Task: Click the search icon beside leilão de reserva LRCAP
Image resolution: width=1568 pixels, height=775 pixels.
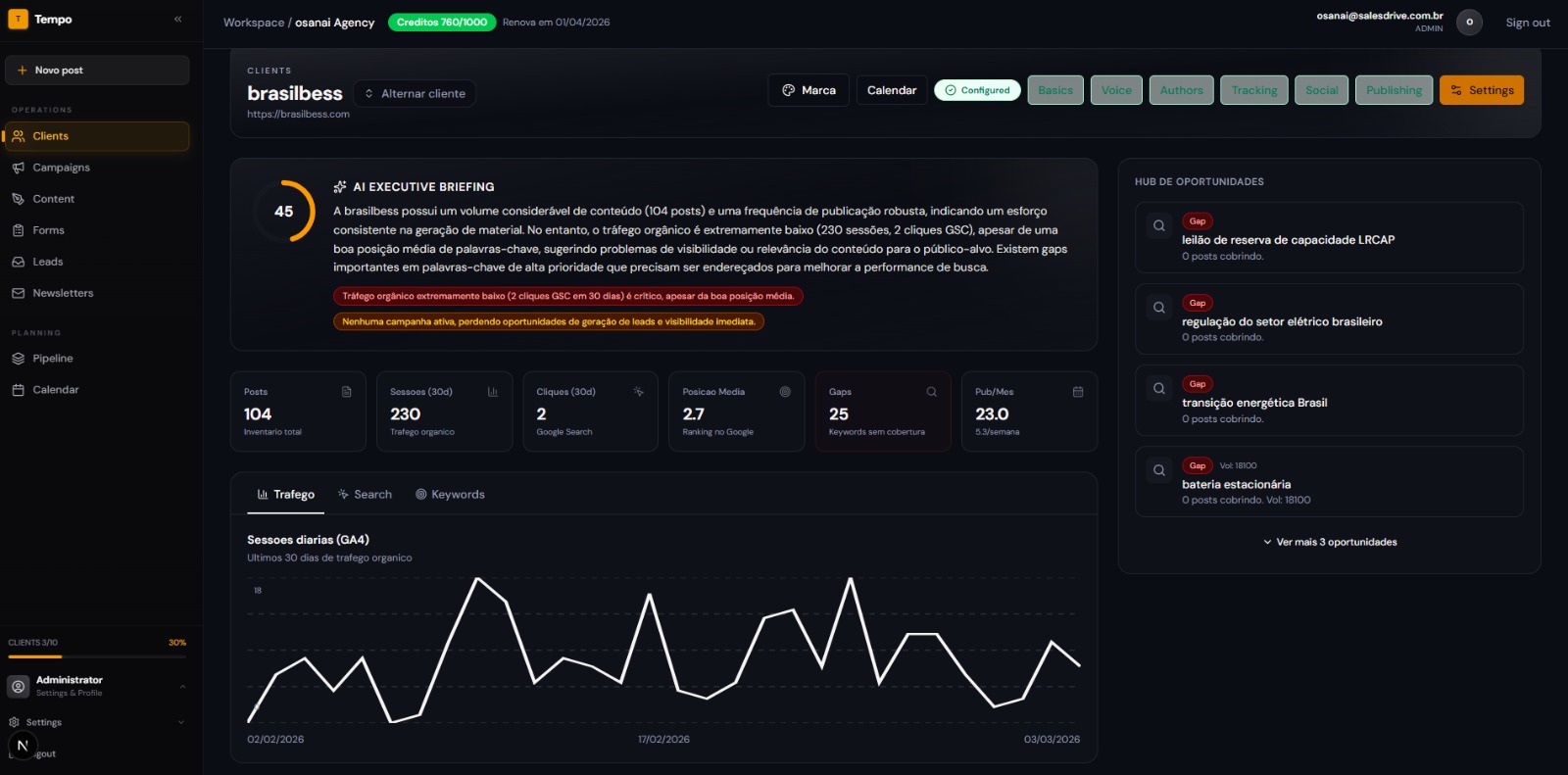Action: 1158,226
